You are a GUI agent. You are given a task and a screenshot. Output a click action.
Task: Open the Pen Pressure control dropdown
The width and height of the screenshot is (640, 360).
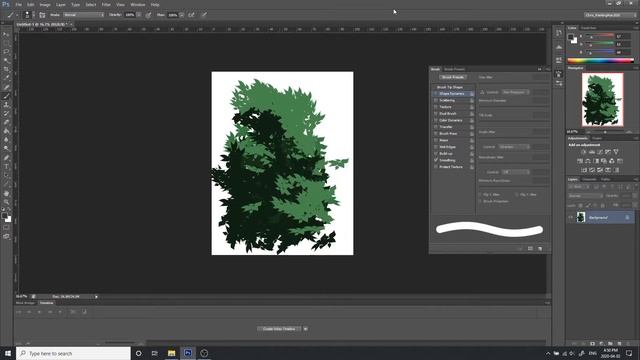coord(516,92)
